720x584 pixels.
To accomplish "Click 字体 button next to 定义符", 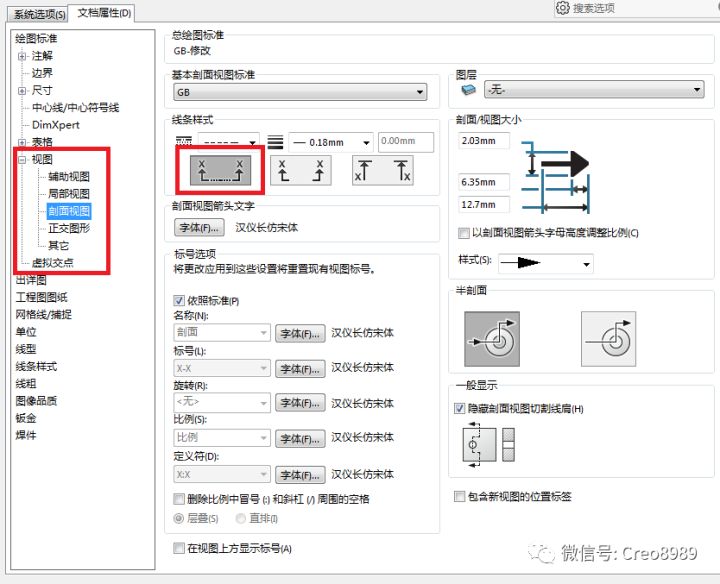I will (x=300, y=475).
